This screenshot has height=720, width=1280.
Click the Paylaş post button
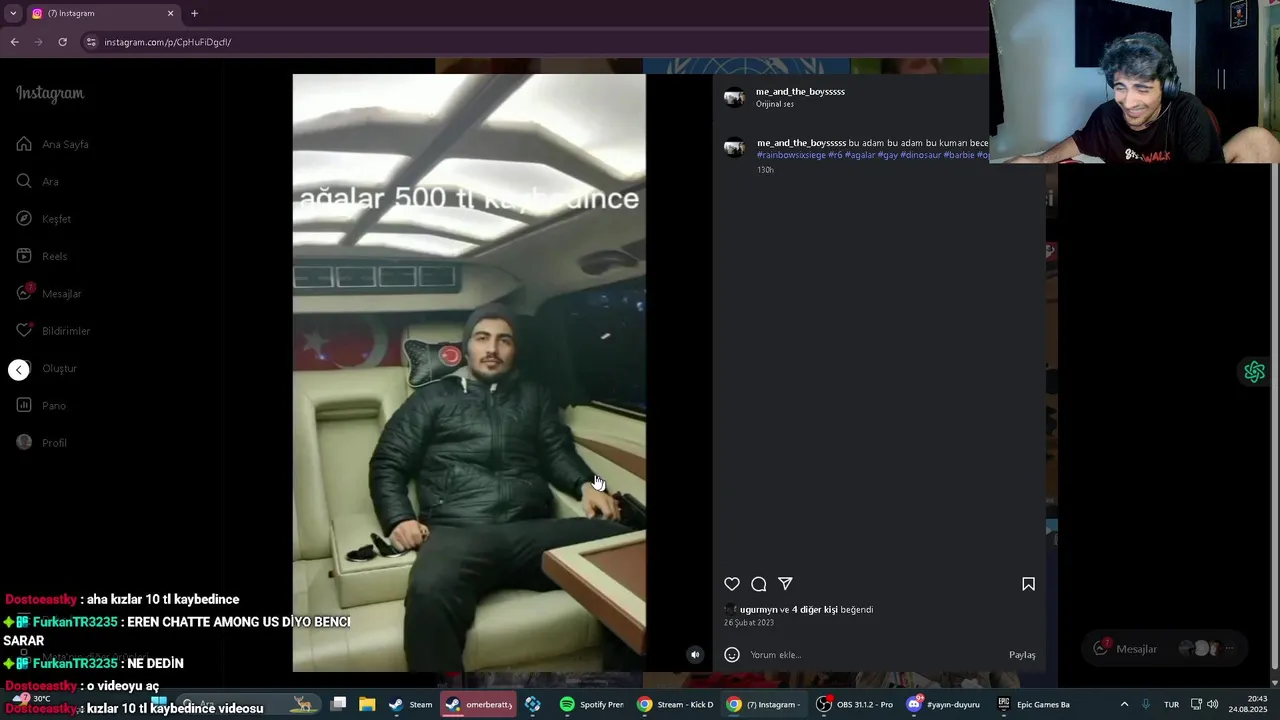1022,655
